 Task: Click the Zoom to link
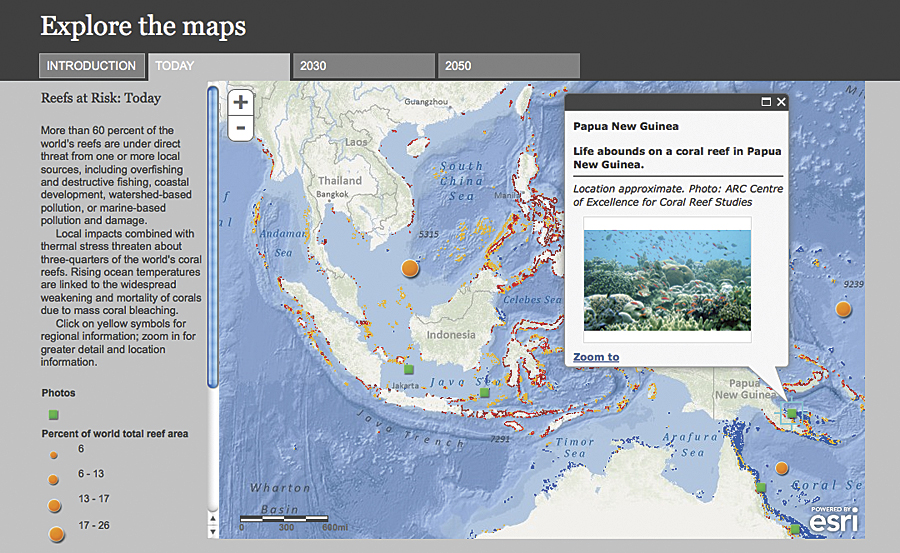tap(596, 357)
